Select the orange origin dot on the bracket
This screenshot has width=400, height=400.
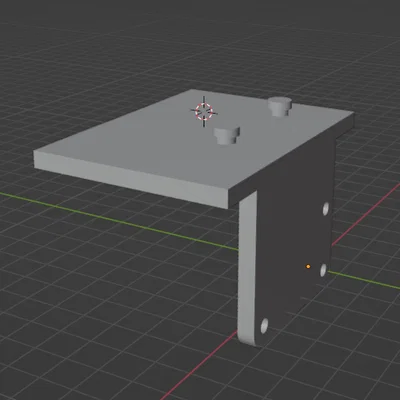click(x=308, y=266)
